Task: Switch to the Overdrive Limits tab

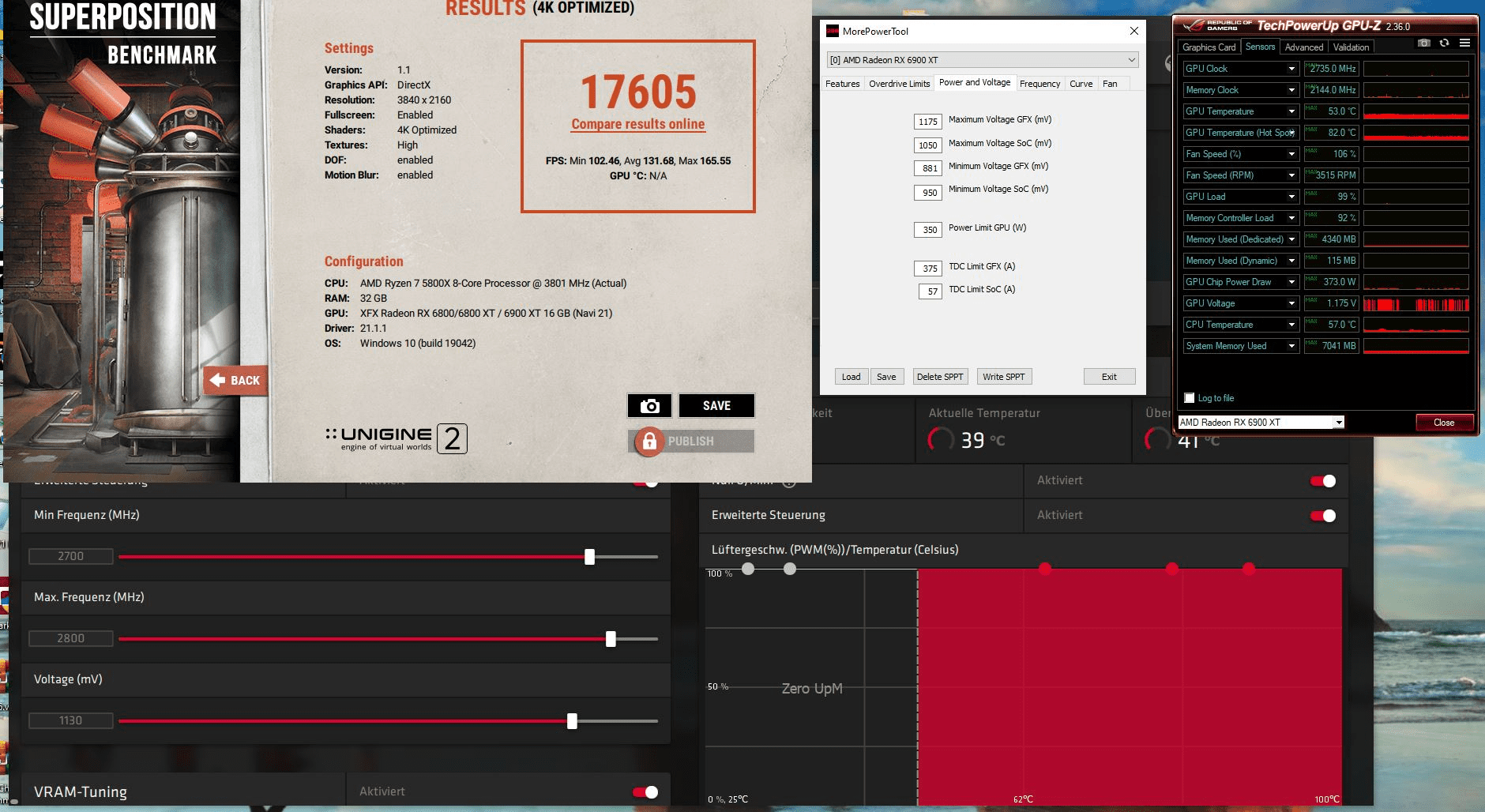Action: pyautogui.click(x=899, y=84)
